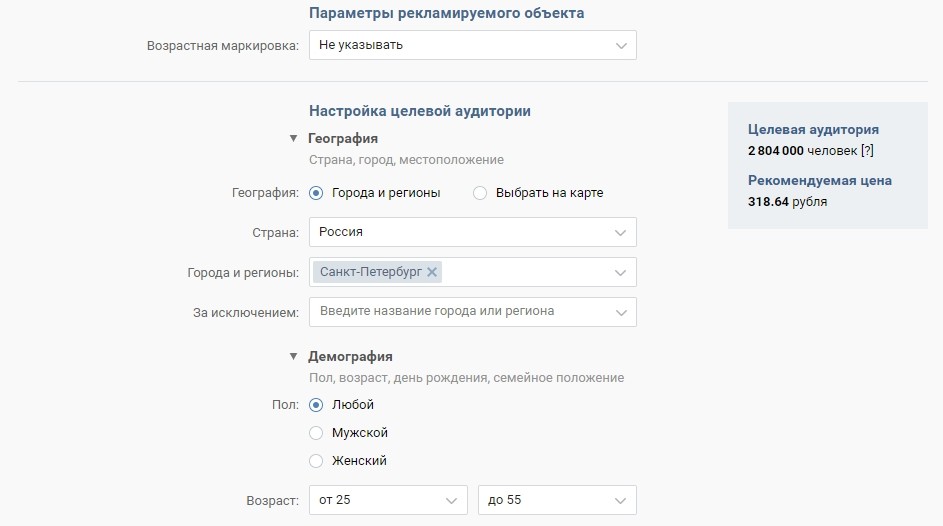The height and width of the screenshot is (526, 943).
Task: Open the audience size [?] help hint
Action: click(x=867, y=151)
